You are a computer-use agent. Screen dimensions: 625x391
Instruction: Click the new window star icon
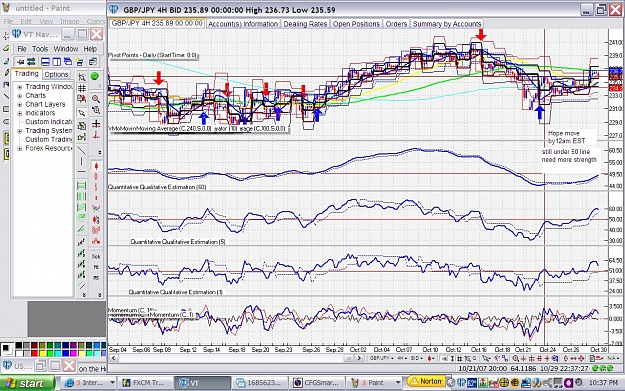pos(79,62)
